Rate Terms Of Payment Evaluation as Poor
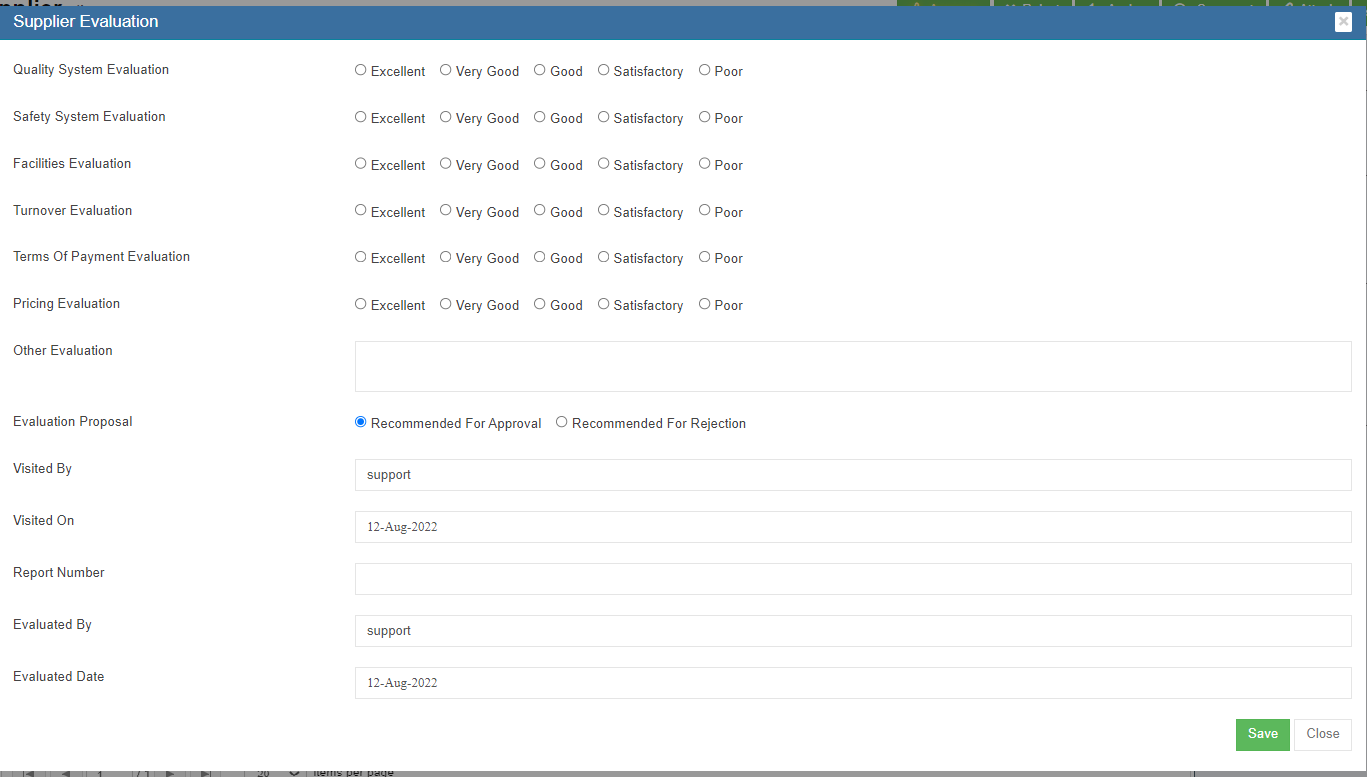The width and height of the screenshot is (1367, 777). pyautogui.click(x=705, y=257)
